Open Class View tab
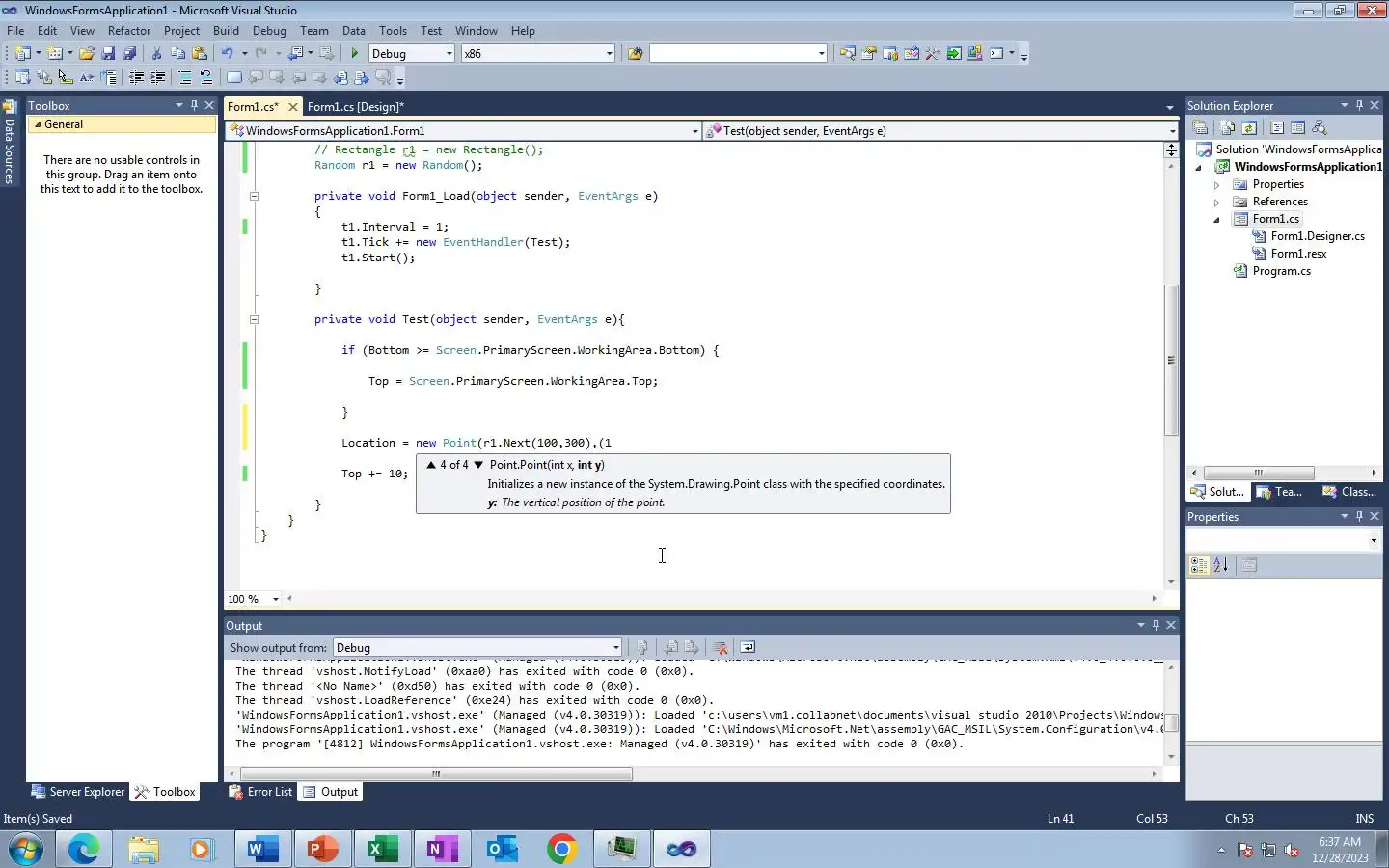This screenshot has height=868, width=1389. tap(1348, 492)
